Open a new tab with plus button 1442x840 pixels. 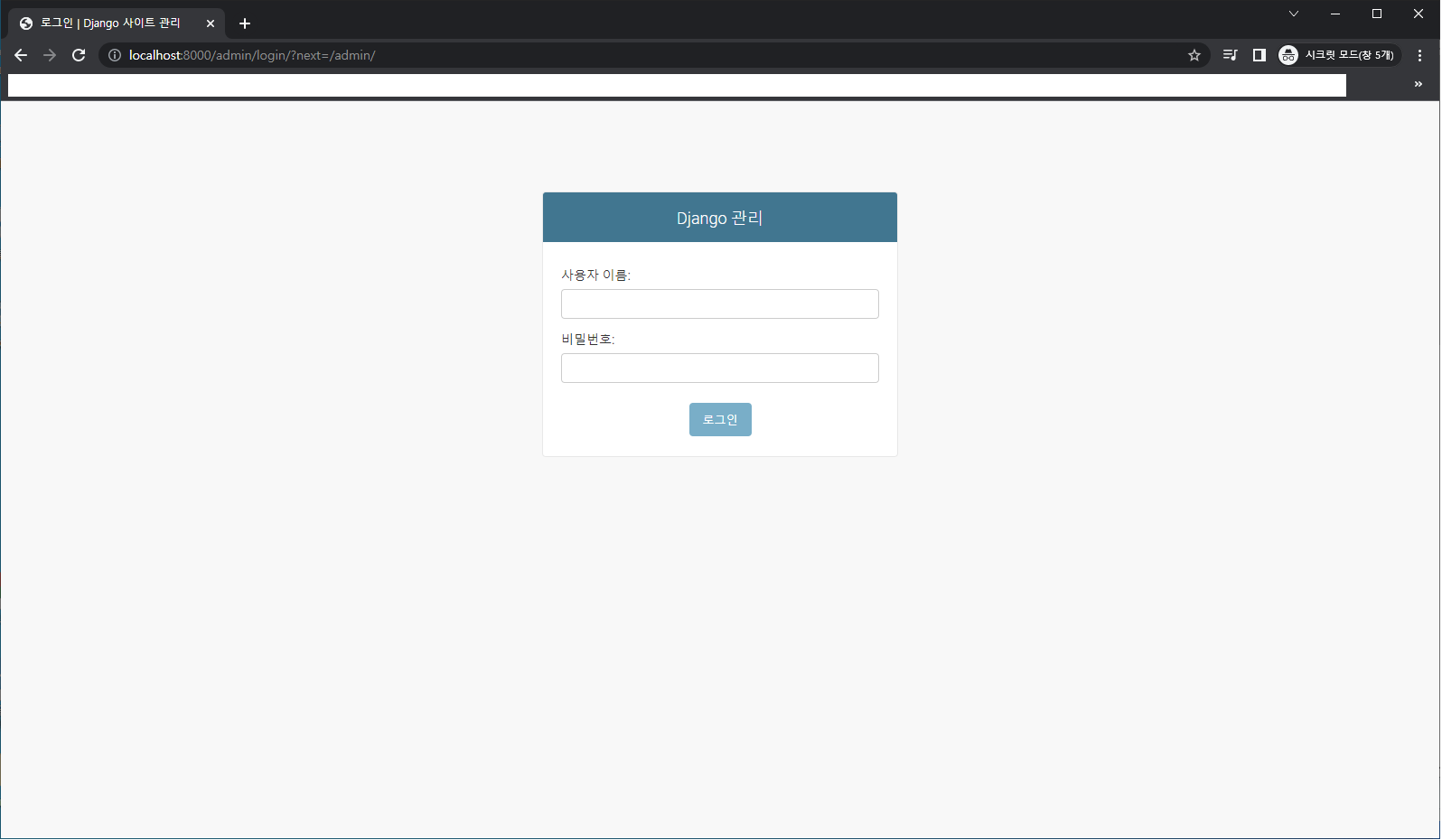(x=245, y=23)
